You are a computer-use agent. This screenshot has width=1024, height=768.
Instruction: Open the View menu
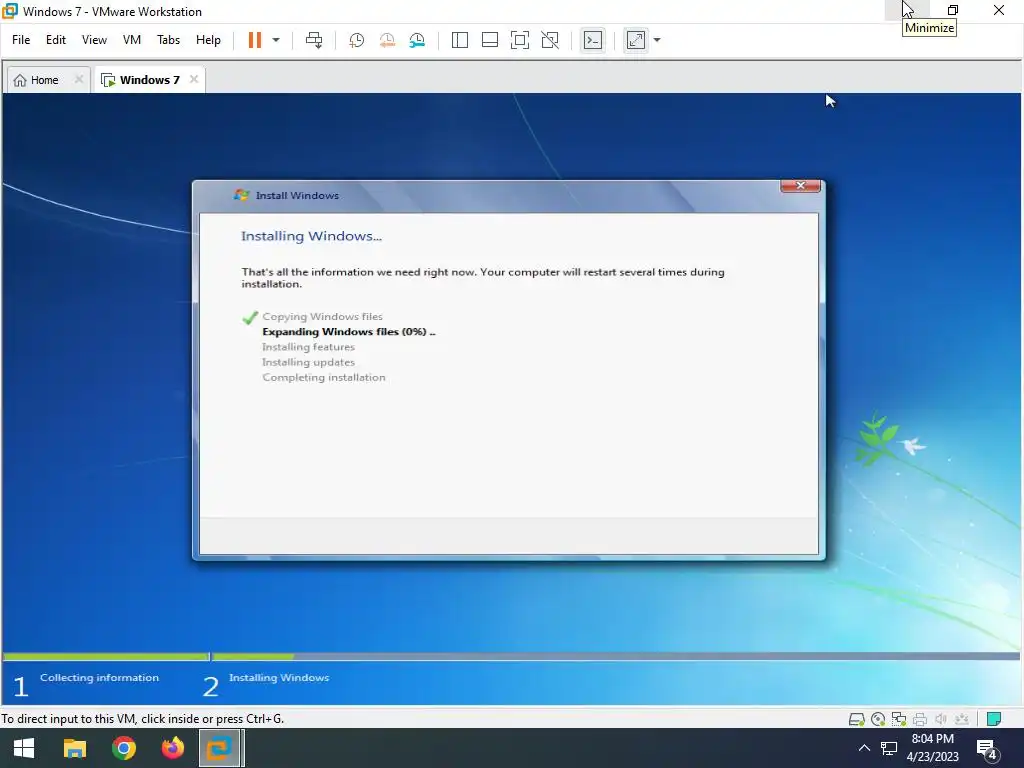tap(94, 40)
